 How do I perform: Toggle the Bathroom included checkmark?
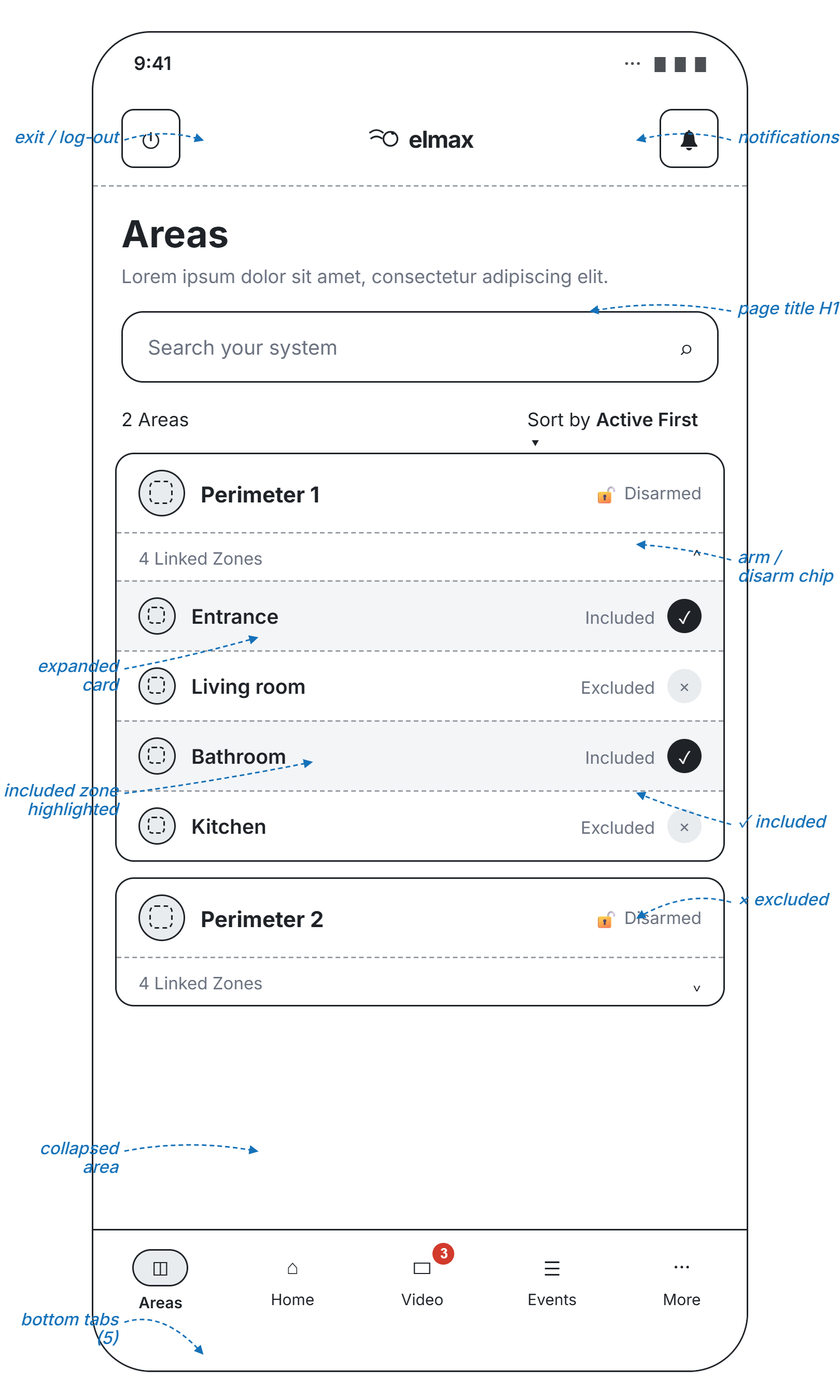tap(684, 756)
